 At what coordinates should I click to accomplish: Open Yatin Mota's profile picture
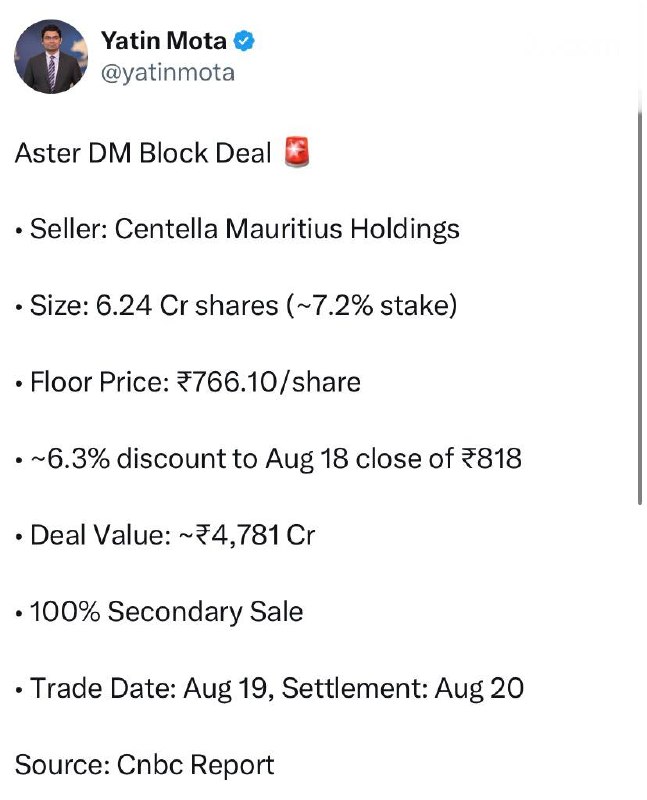coord(51,57)
